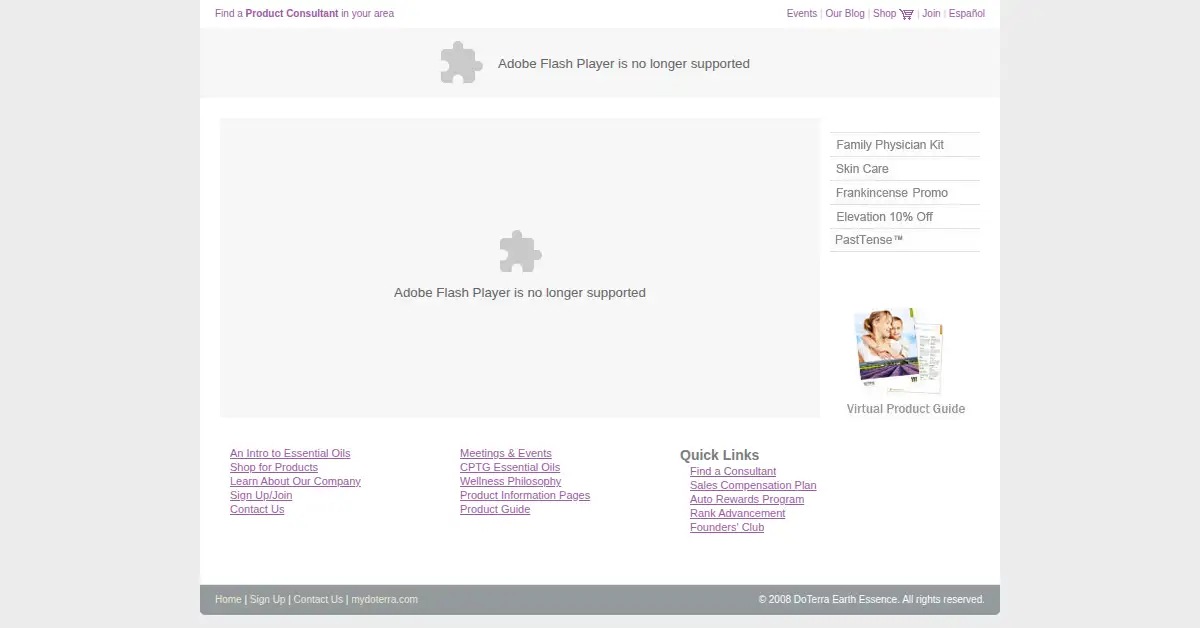Open the Product Guide link in the middle column

(x=495, y=510)
